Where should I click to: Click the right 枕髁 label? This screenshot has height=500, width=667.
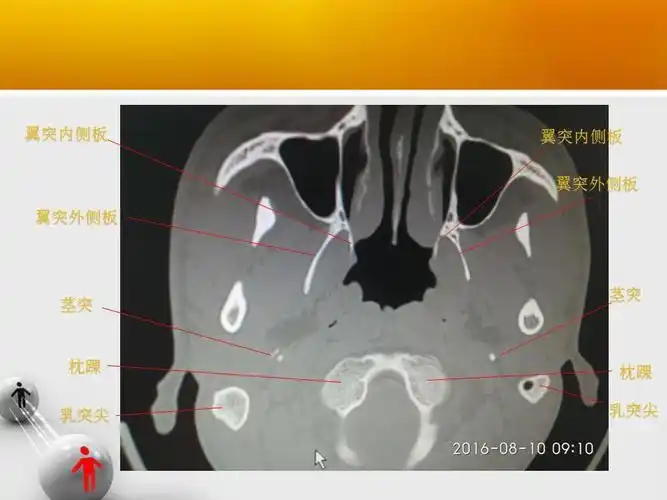pos(635,371)
